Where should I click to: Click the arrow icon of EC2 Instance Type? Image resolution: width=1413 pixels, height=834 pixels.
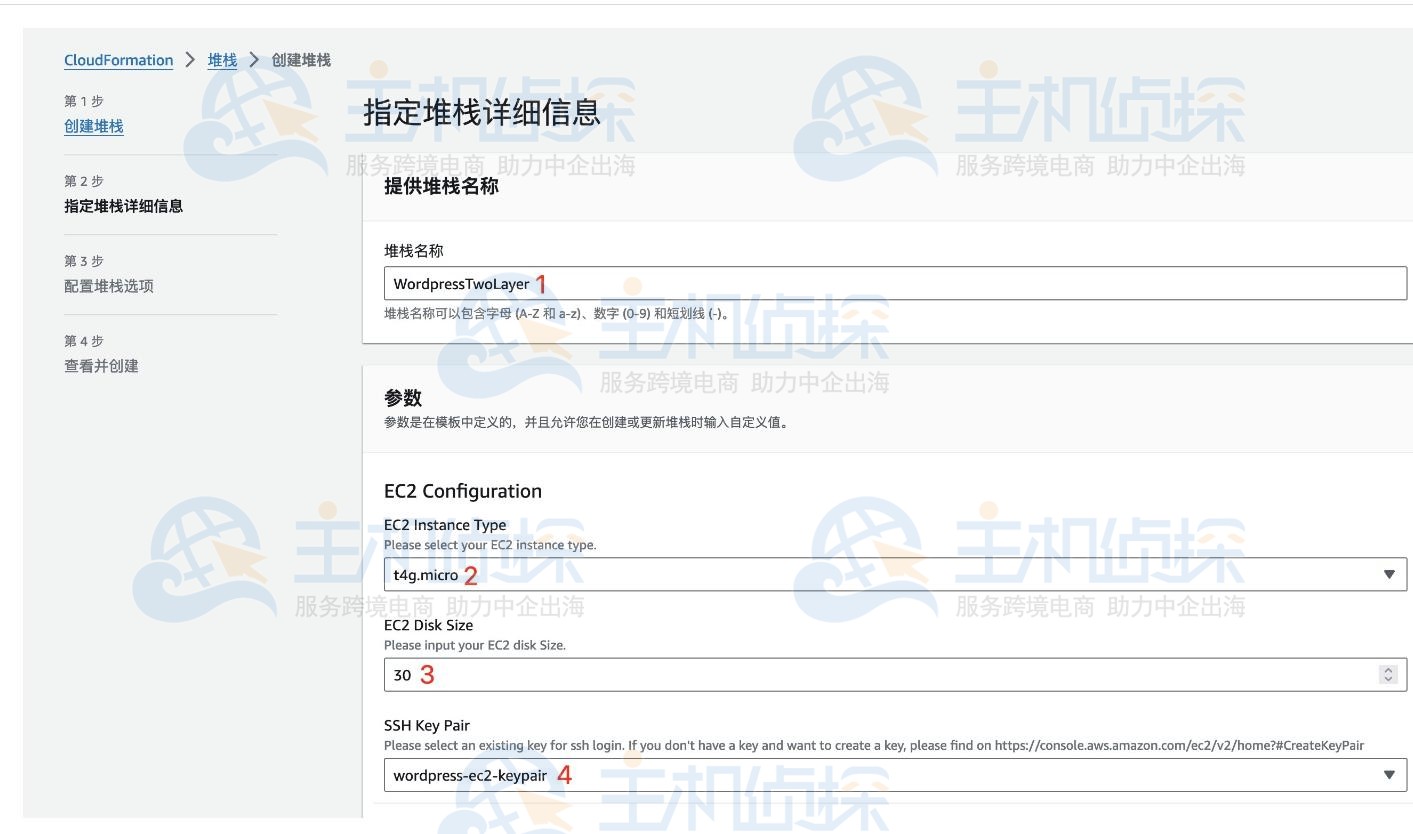(x=1388, y=575)
